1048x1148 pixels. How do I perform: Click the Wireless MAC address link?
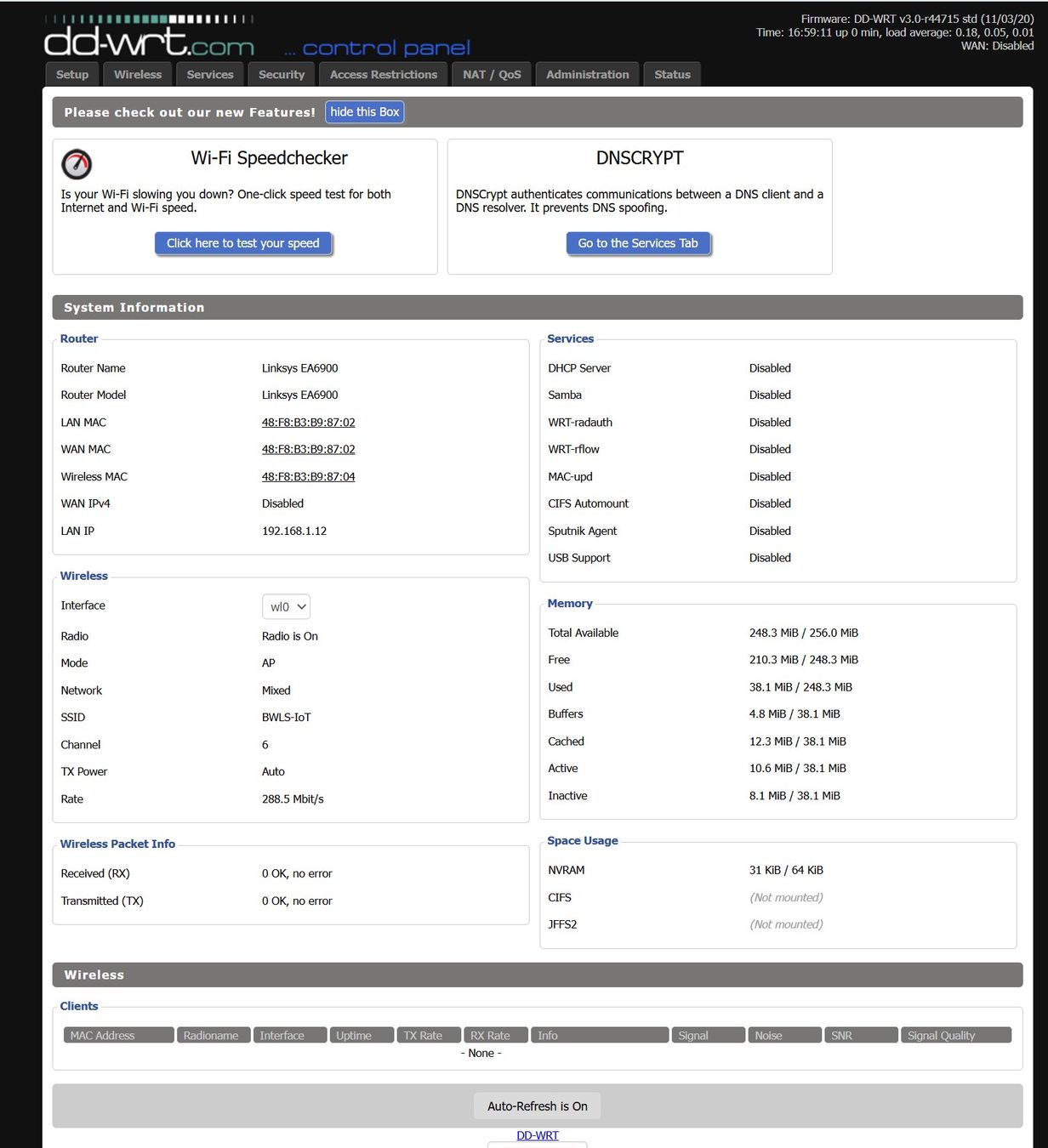coord(308,476)
